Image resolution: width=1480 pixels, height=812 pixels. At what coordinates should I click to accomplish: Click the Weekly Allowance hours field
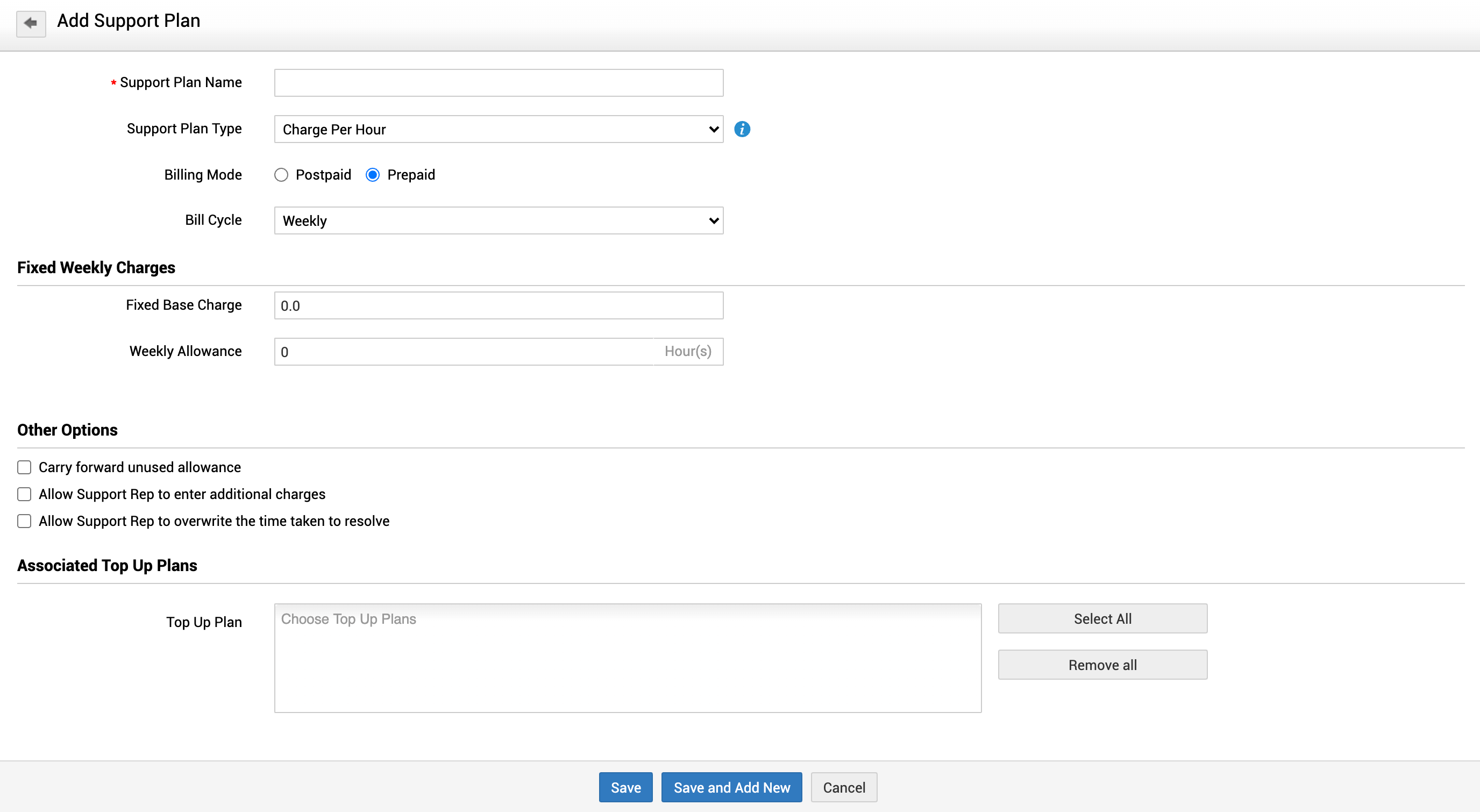463,352
